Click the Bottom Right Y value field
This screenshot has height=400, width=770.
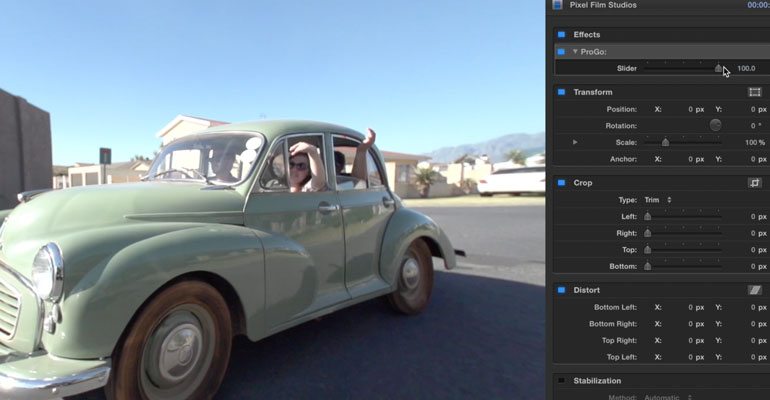point(758,324)
